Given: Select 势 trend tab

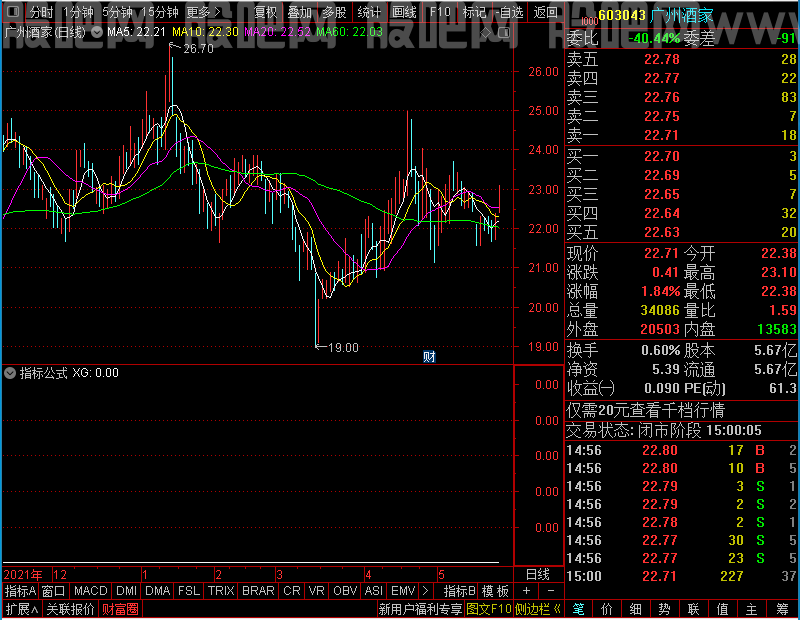Looking at the screenshot, I should pyautogui.click(x=664, y=609).
